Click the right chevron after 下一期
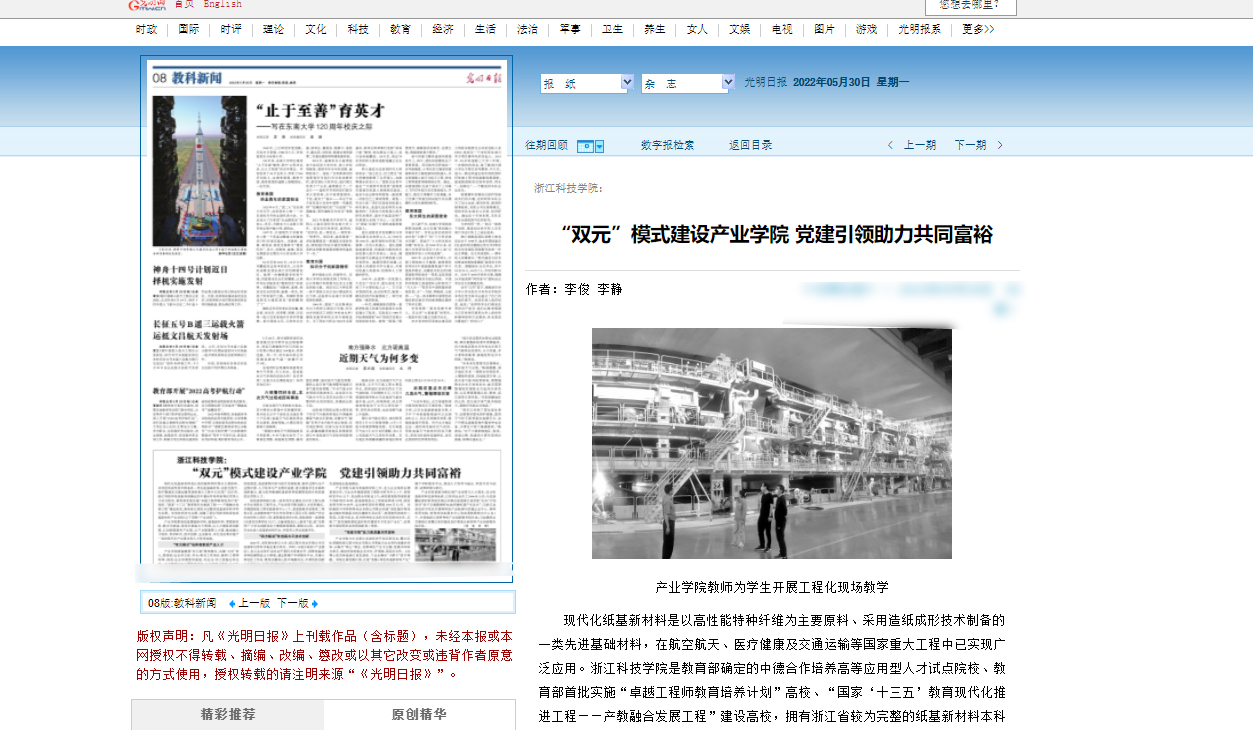This screenshot has height=743, width=1253. (999, 146)
